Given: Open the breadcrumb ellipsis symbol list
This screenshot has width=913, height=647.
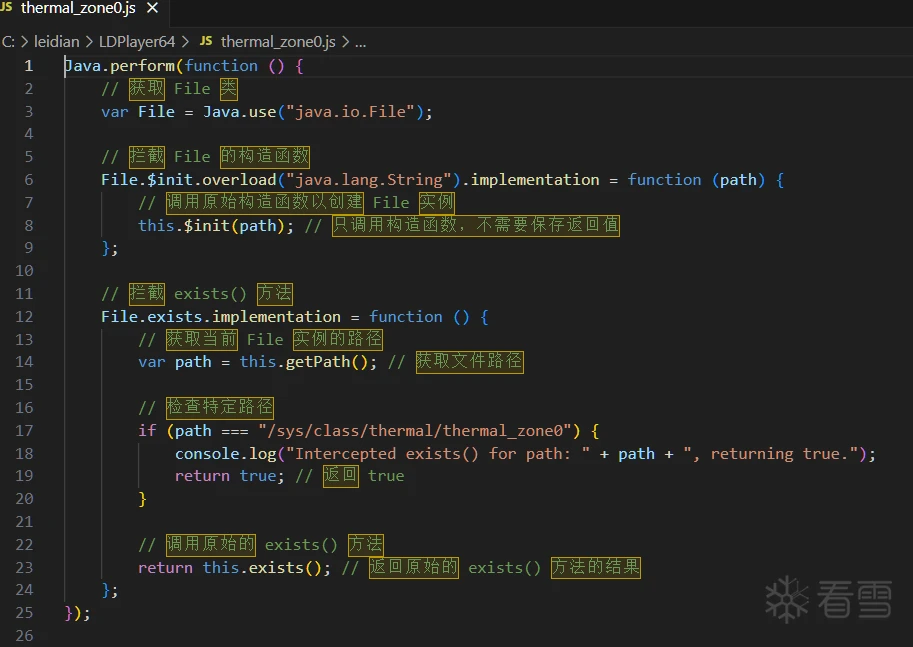Looking at the screenshot, I should (x=360, y=43).
